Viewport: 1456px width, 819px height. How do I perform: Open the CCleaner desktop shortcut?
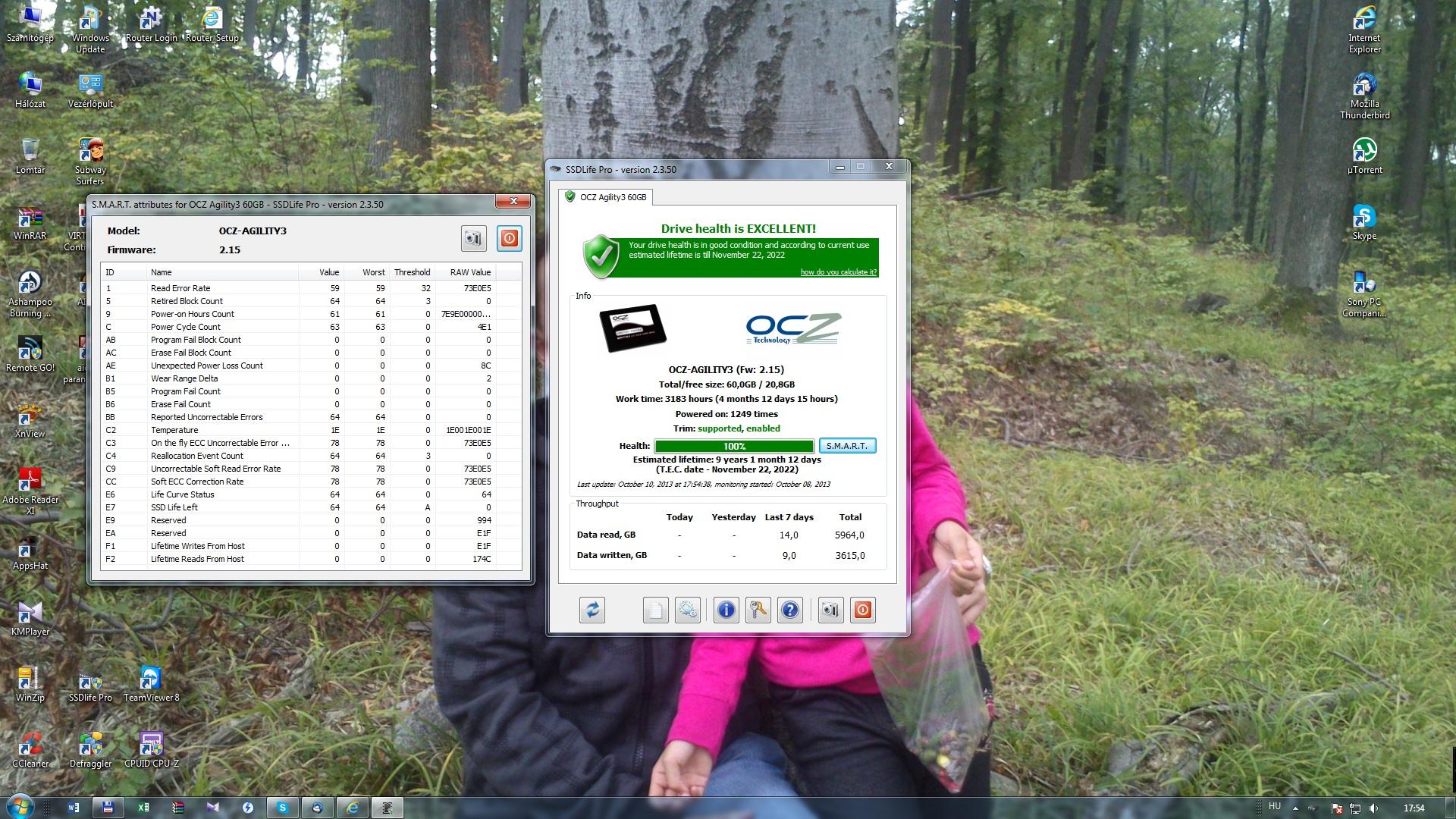(30, 749)
